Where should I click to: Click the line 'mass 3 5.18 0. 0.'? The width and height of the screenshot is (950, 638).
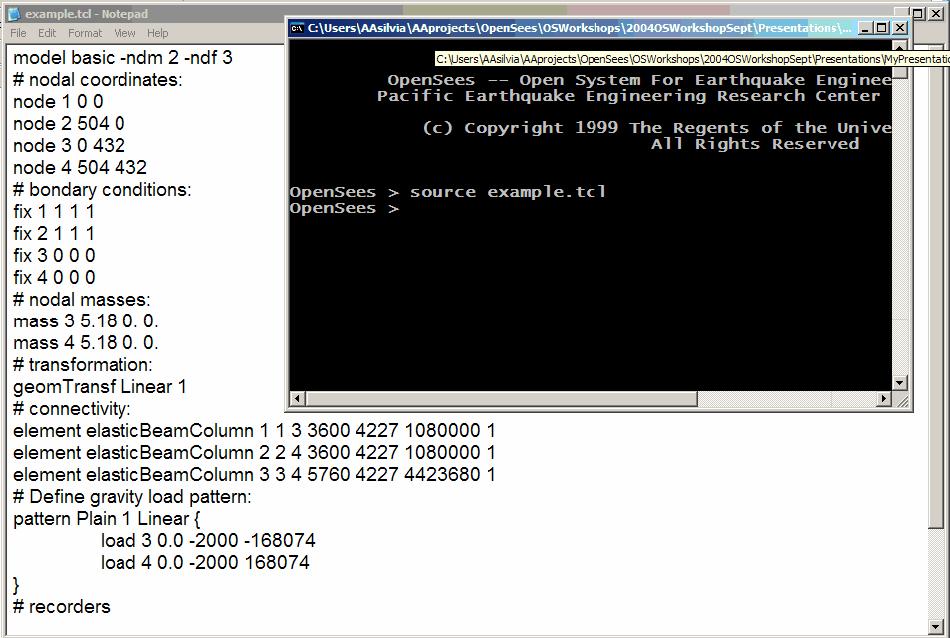[85, 321]
